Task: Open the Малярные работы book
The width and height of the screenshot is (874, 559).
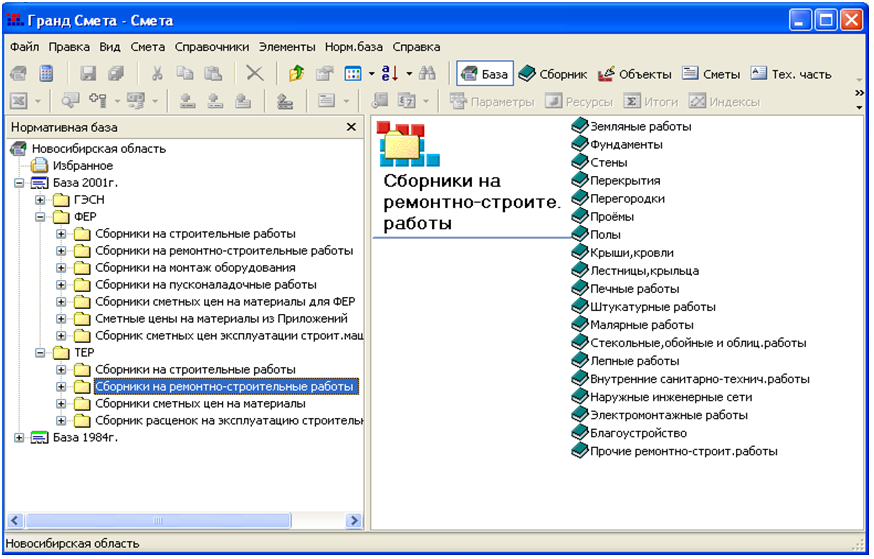Action: 633,325
